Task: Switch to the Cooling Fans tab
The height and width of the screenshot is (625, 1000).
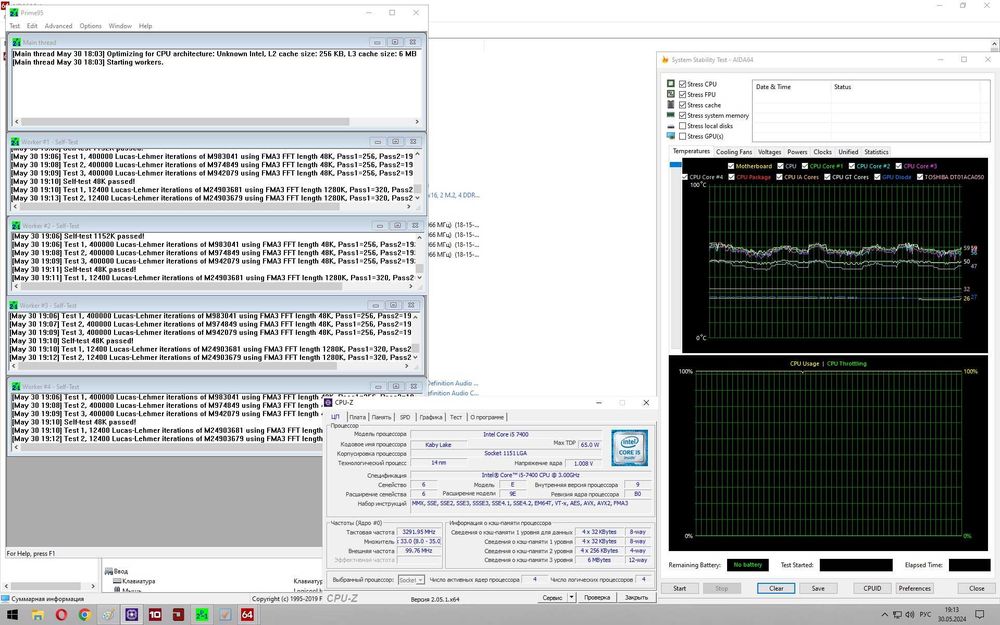Action: (x=733, y=152)
